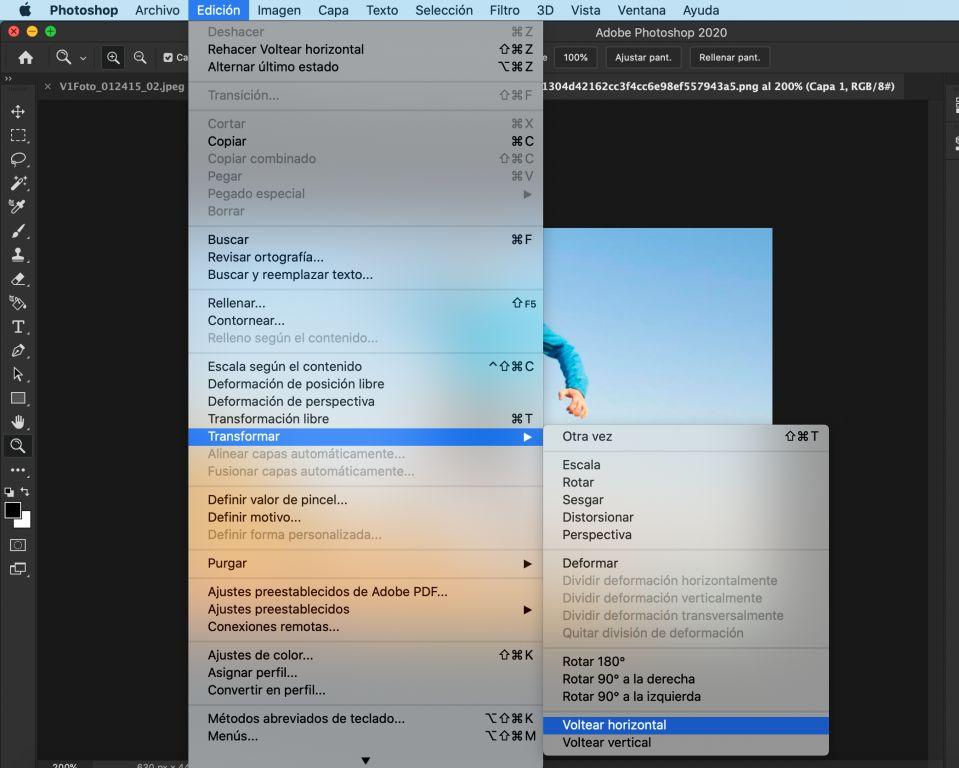Expand the Pegado especial submenu arrow
The image size is (959, 768).
tap(527, 194)
